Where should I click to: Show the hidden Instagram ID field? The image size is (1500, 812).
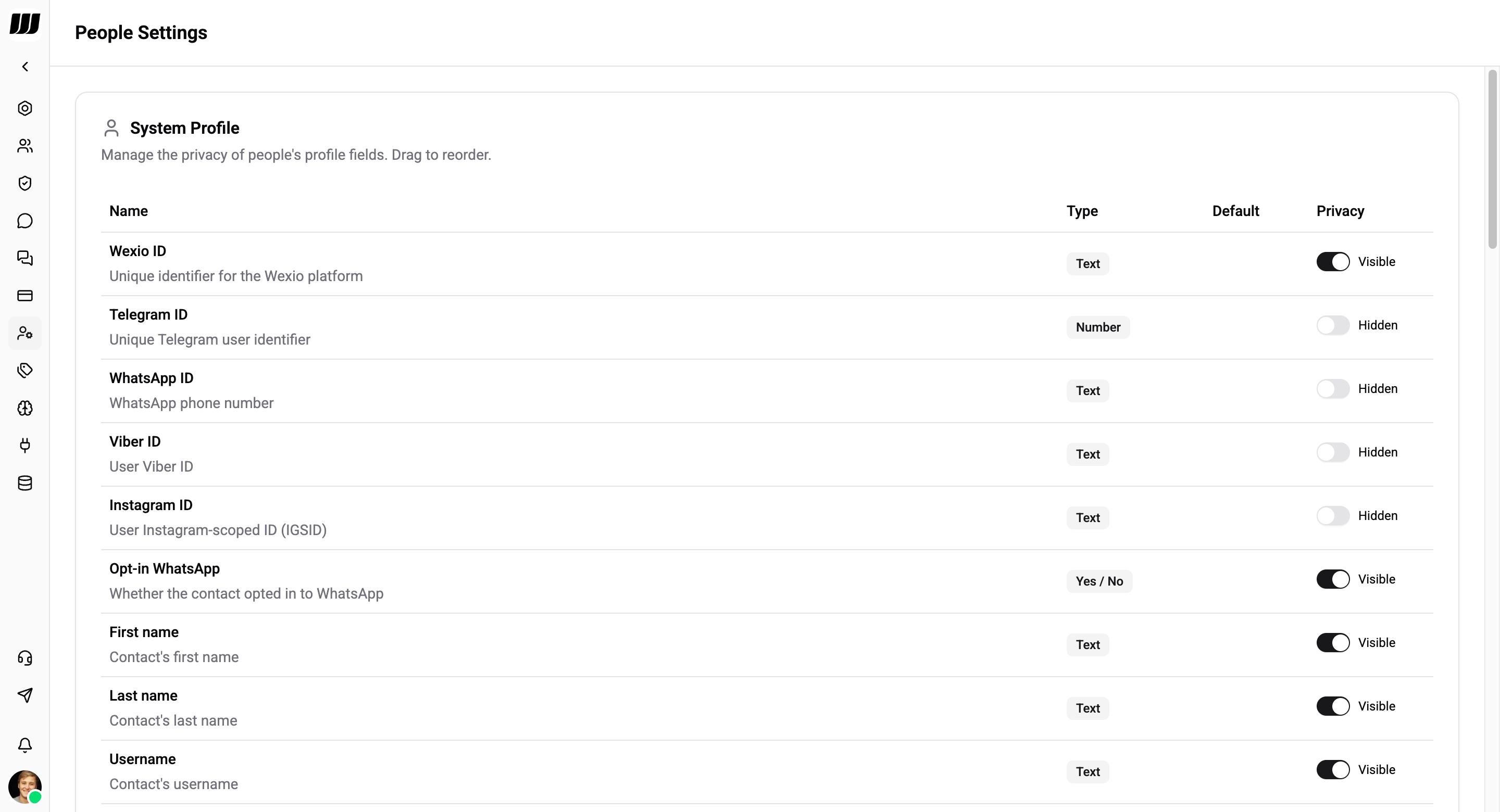coord(1332,516)
